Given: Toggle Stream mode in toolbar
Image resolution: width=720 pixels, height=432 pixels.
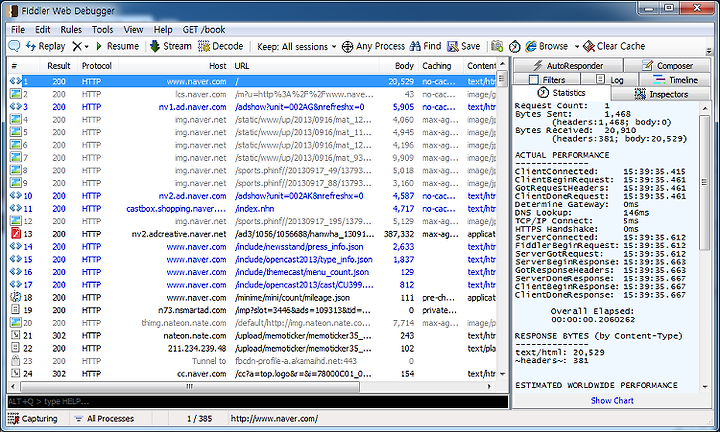Looking at the screenshot, I should coord(170,46).
